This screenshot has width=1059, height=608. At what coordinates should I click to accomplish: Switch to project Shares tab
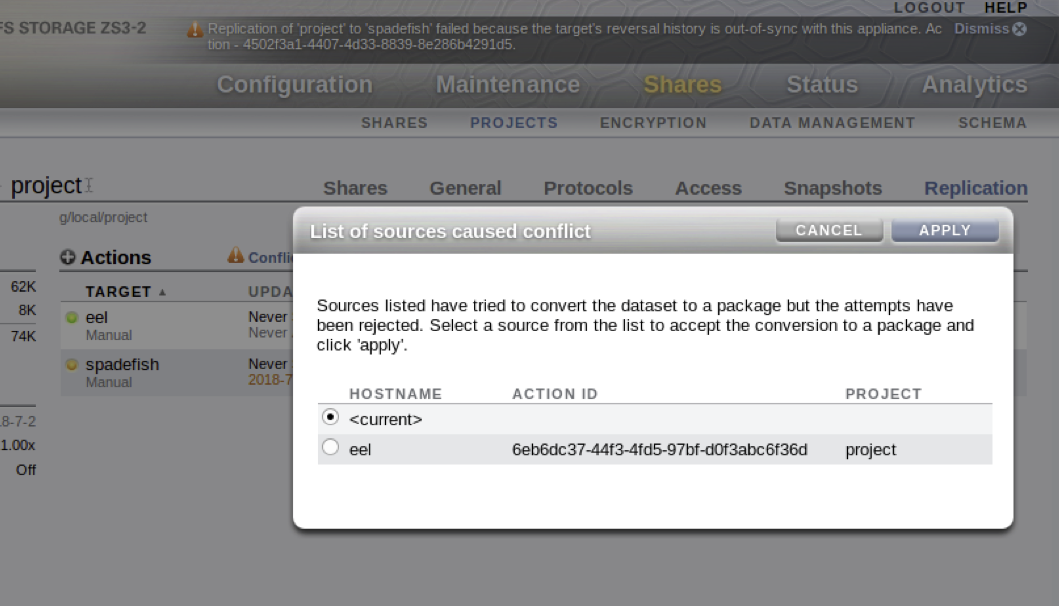(355, 188)
